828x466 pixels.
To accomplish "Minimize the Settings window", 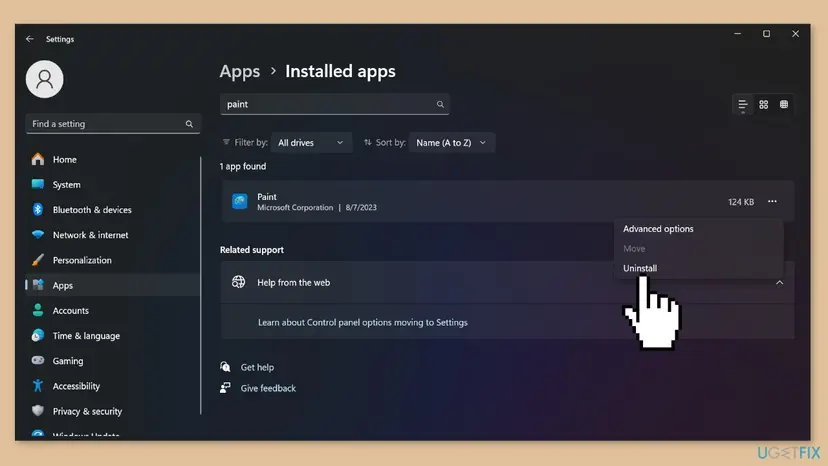I will pos(738,34).
